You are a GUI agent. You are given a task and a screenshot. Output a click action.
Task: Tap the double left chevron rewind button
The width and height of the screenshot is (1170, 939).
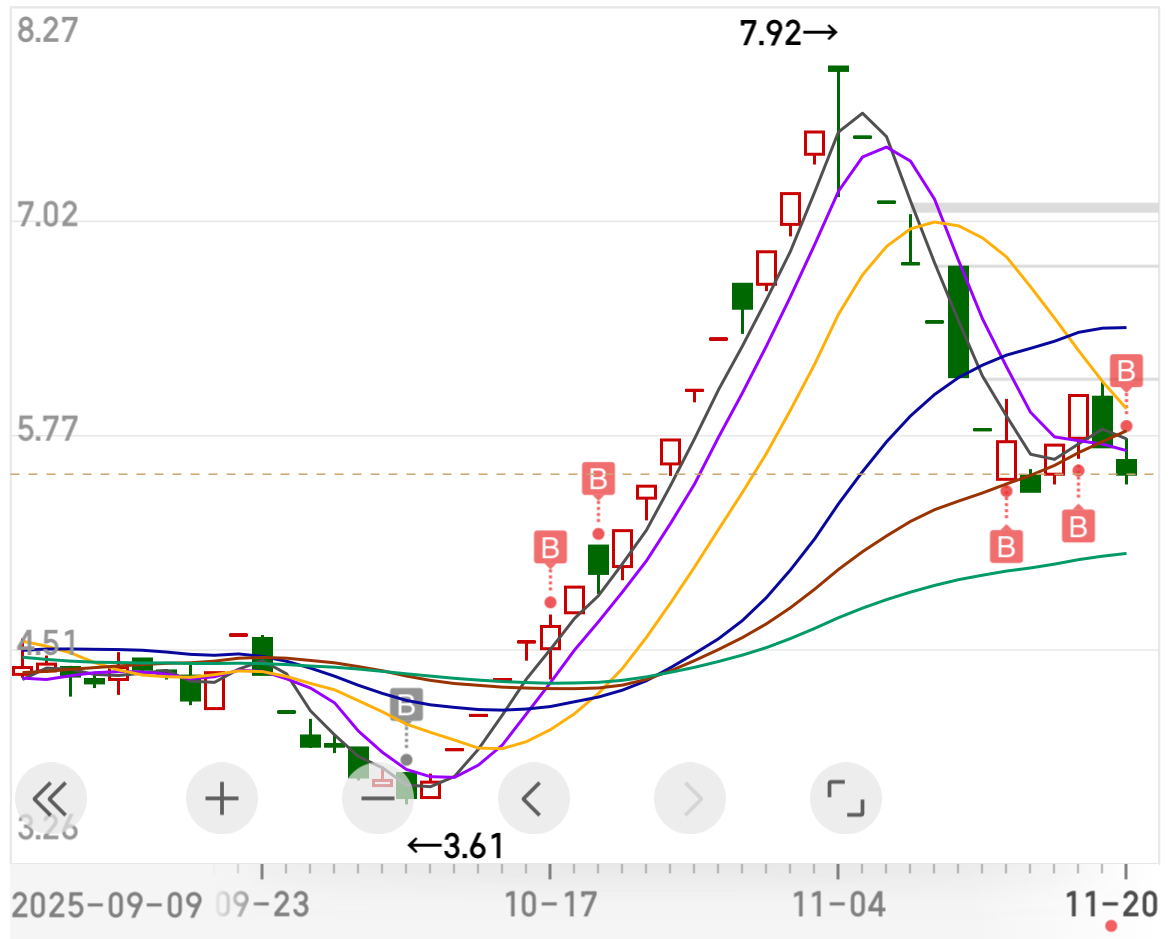51,798
